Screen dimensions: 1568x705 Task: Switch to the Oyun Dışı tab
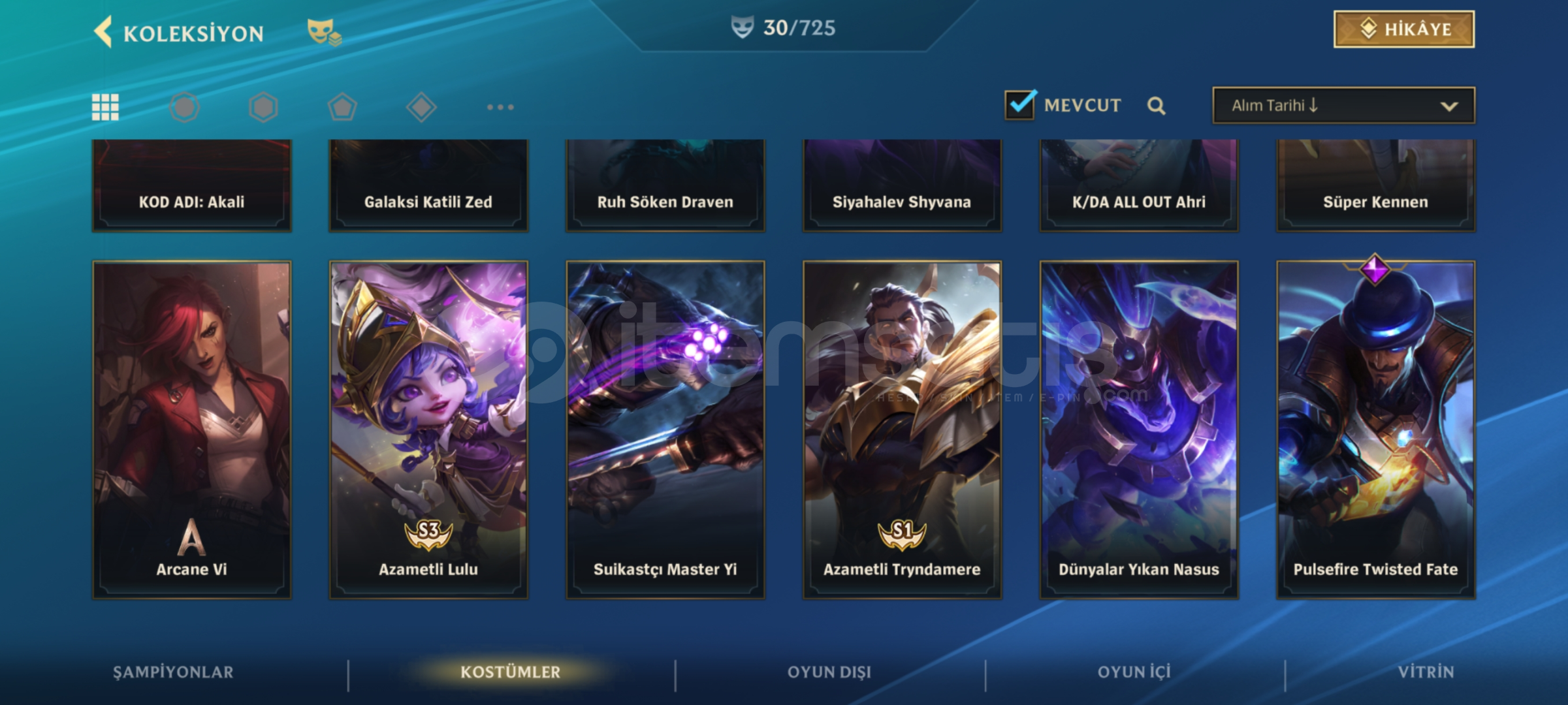pyautogui.click(x=829, y=672)
